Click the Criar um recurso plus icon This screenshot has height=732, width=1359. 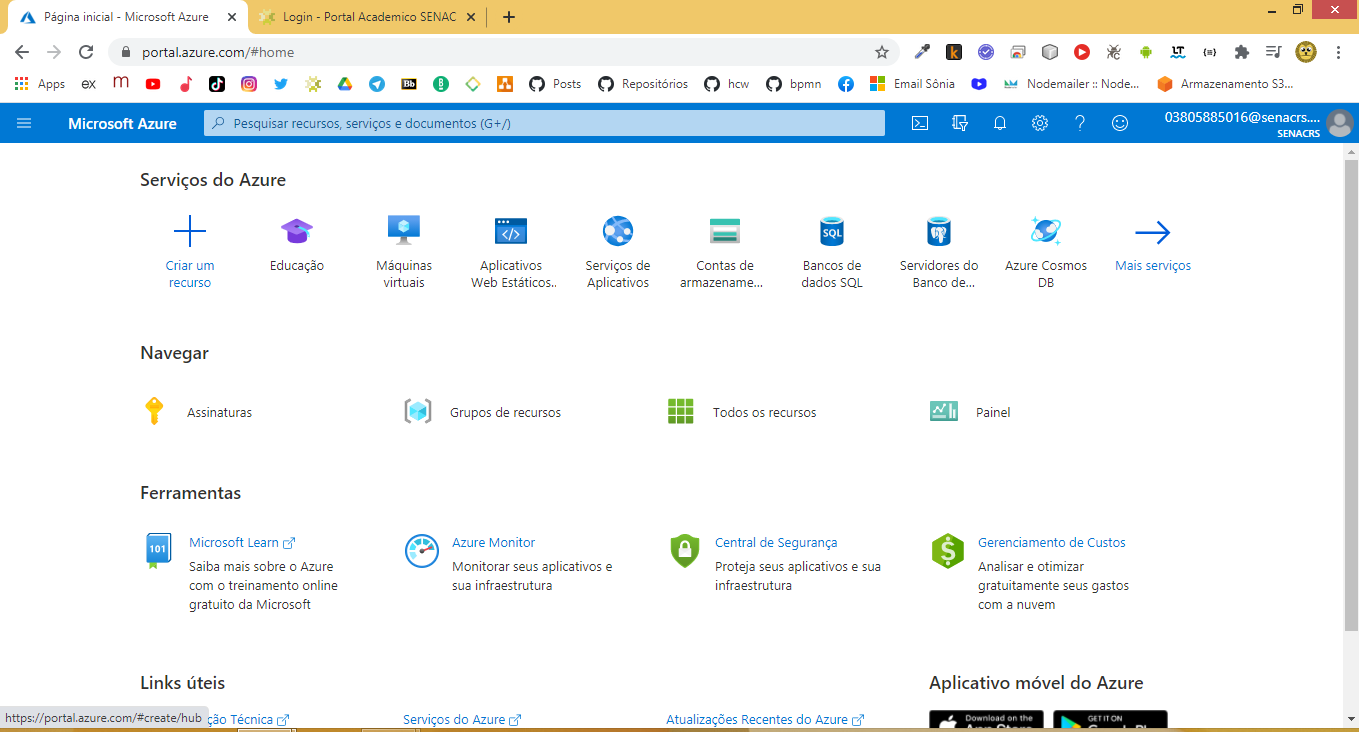(190, 232)
